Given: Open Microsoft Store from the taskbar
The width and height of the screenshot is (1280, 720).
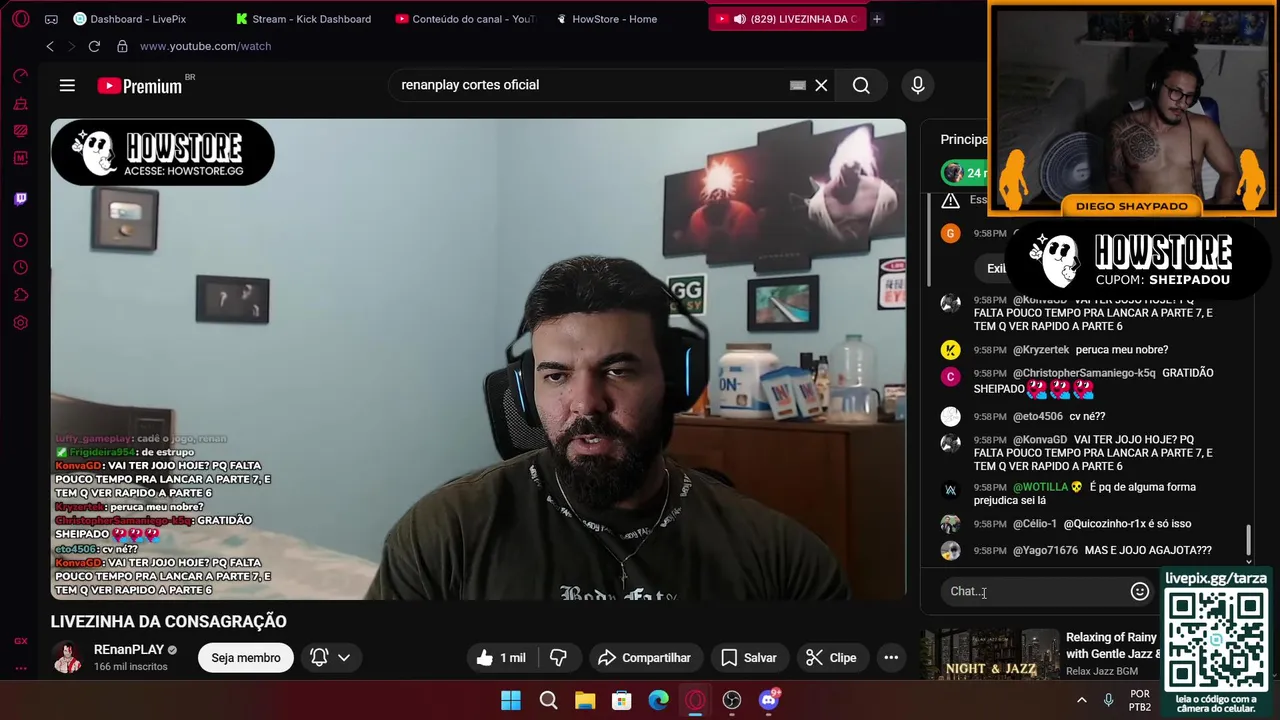Looking at the screenshot, I should coord(622,700).
